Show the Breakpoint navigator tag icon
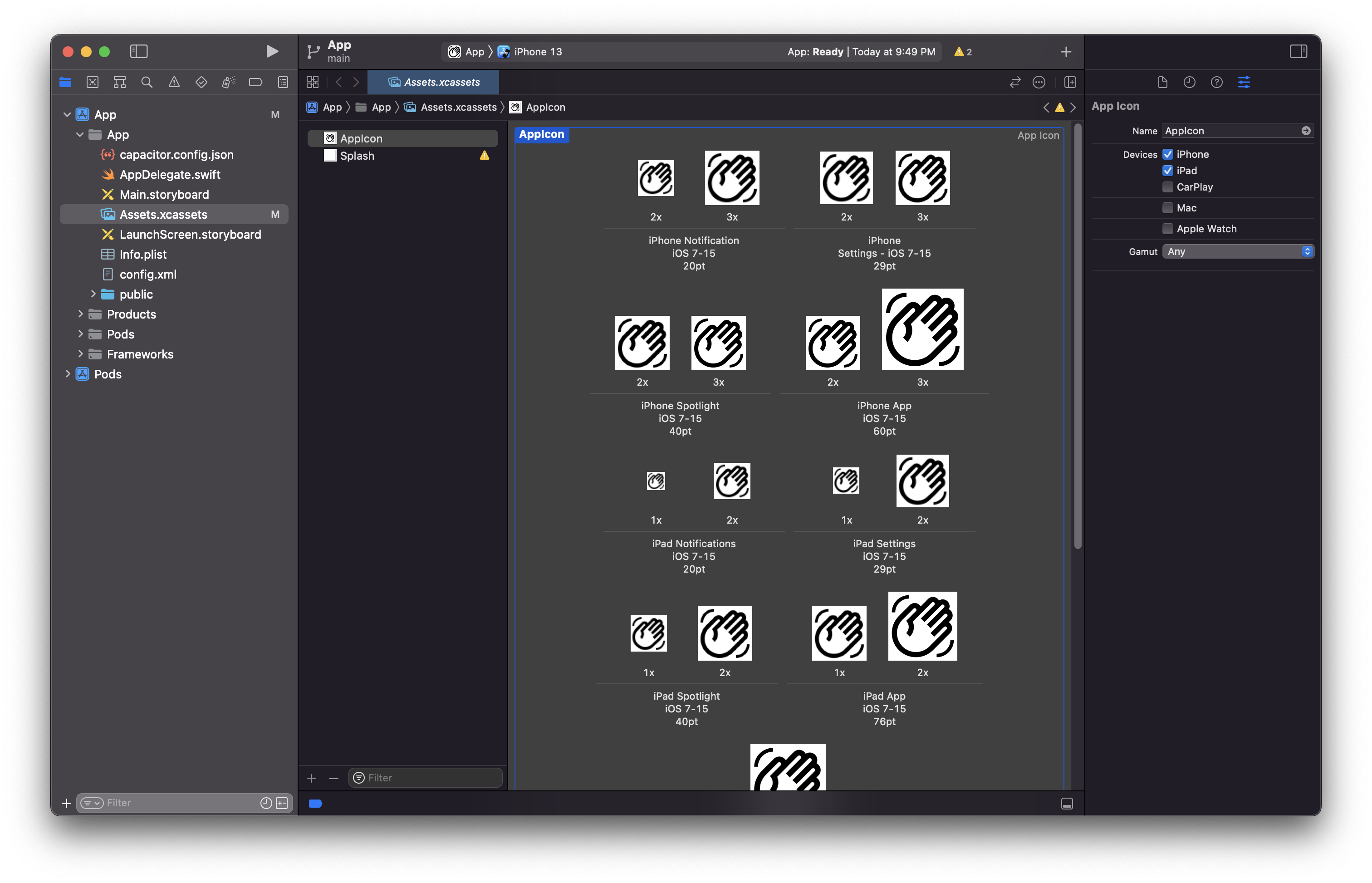The width and height of the screenshot is (1372, 883). pyautogui.click(x=255, y=82)
